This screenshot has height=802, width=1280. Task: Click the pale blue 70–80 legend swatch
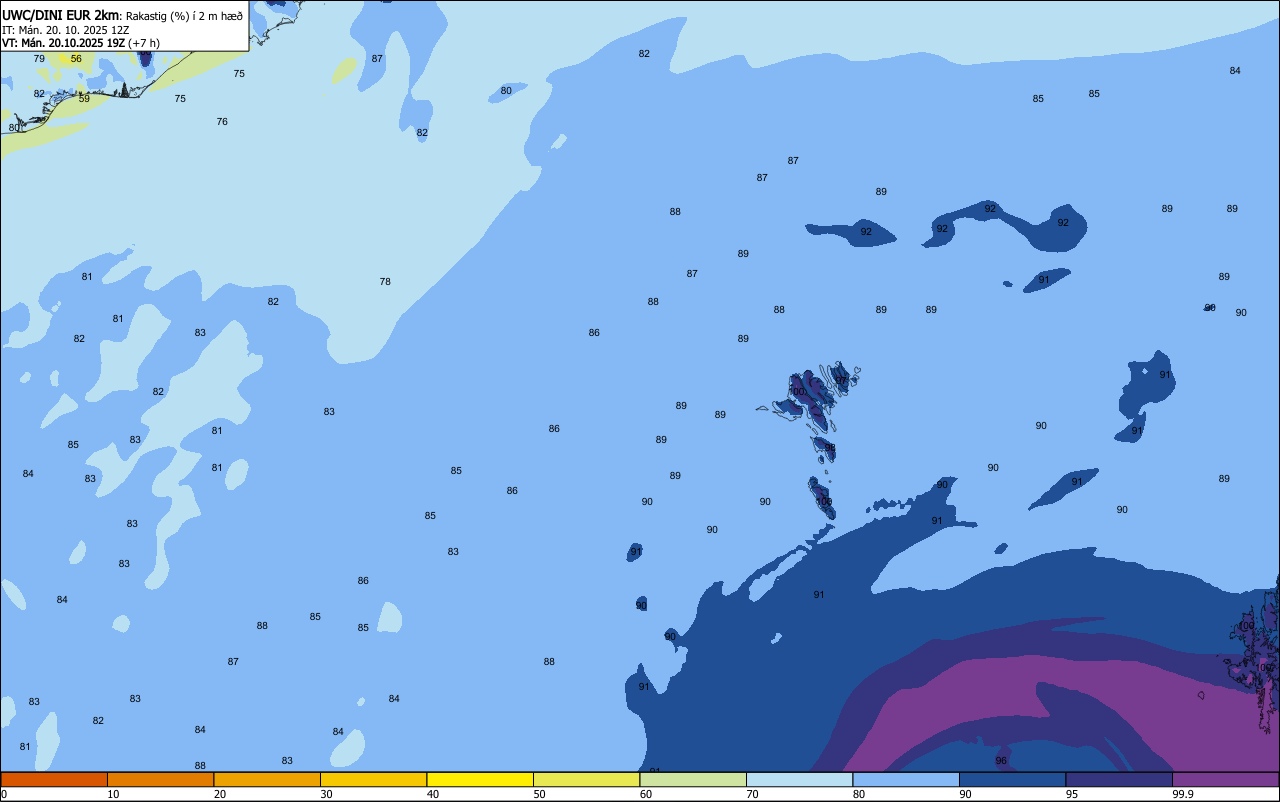pyautogui.click(x=799, y=779)
